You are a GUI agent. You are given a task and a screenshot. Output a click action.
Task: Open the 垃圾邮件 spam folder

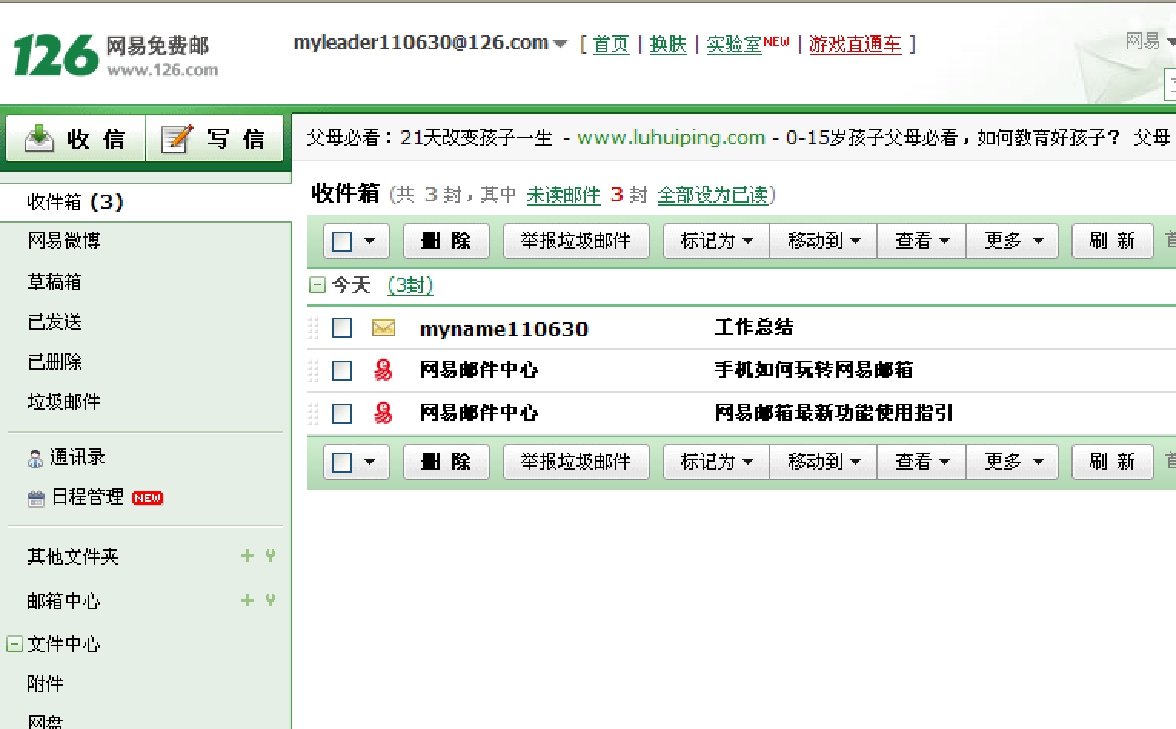pyautogui.click(x=64, y=401)
